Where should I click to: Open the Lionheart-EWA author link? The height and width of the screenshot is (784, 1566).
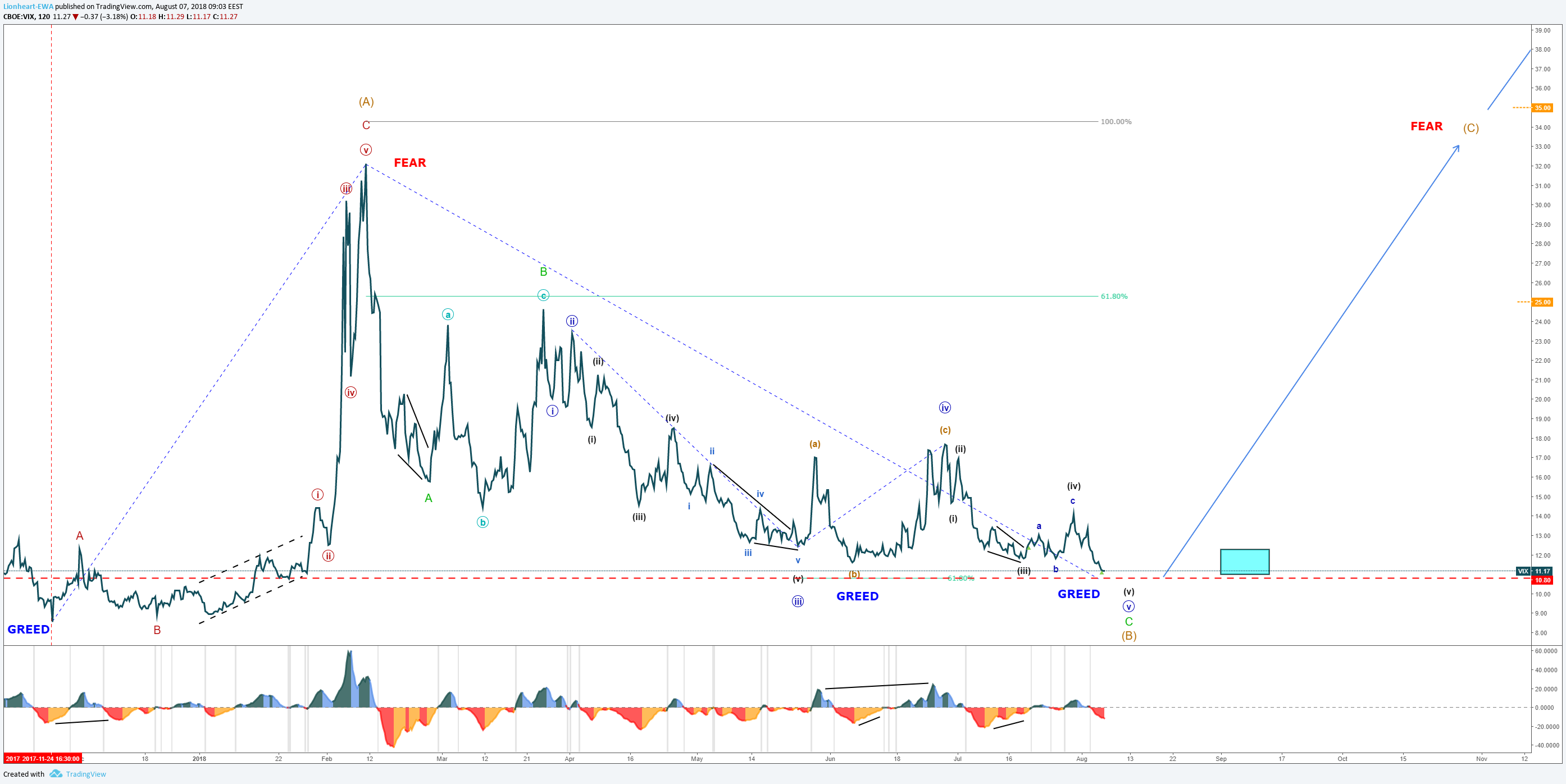pyautogui.click(x=28, y=7)
